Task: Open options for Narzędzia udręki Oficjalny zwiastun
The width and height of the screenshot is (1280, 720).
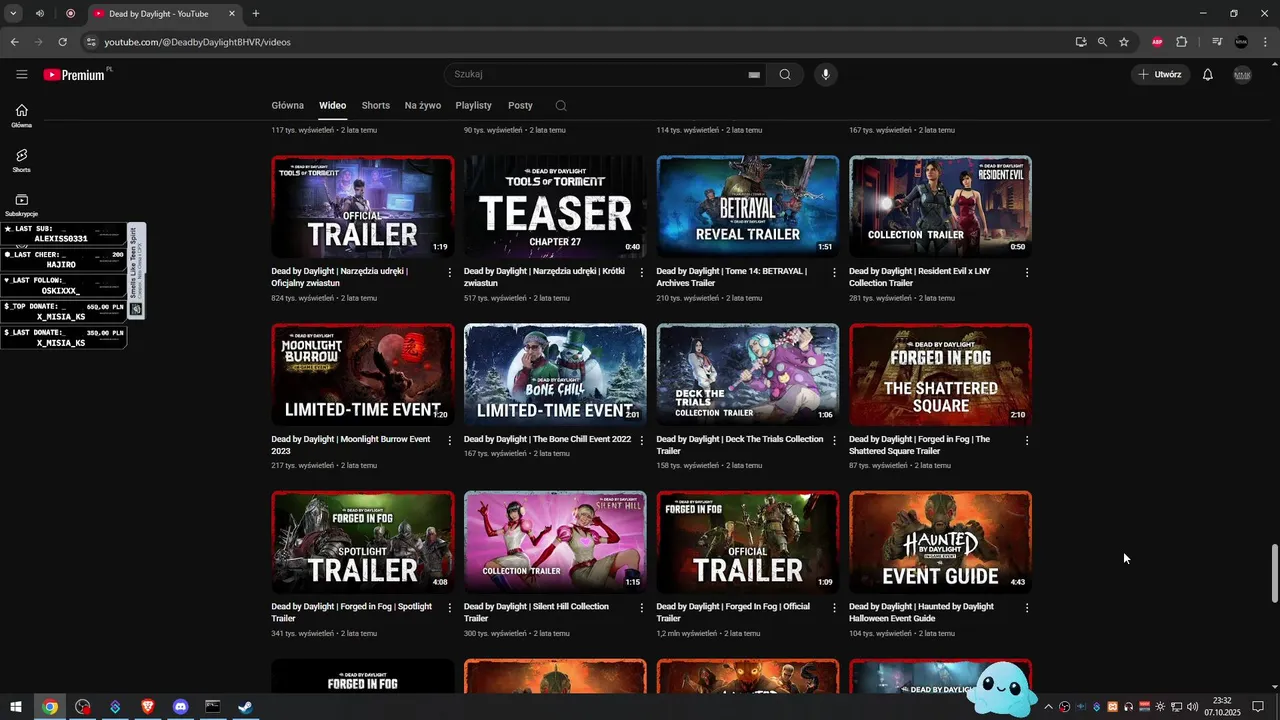Action: pos(449,272)
